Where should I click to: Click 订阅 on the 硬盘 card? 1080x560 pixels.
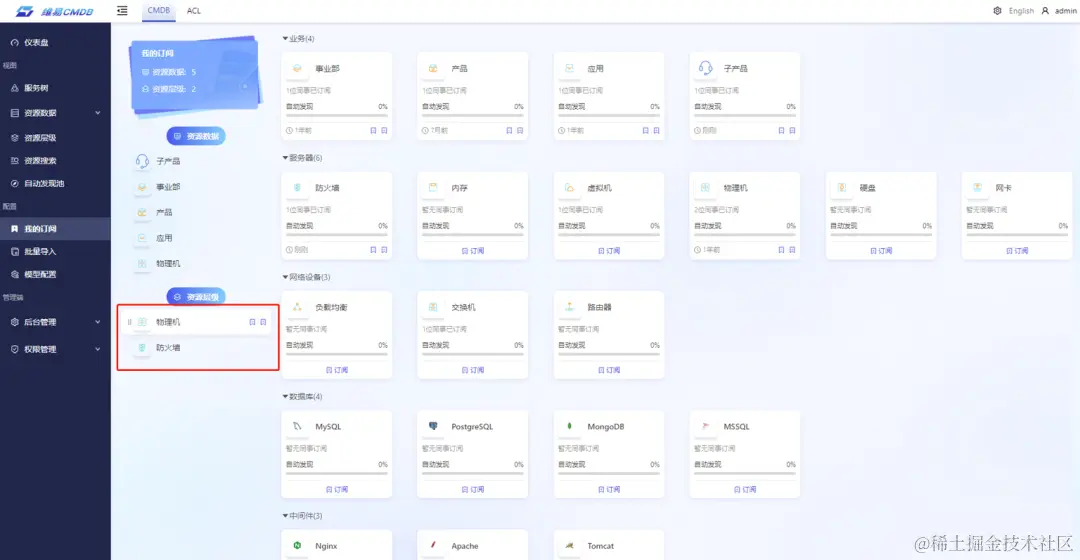(882, 251)
